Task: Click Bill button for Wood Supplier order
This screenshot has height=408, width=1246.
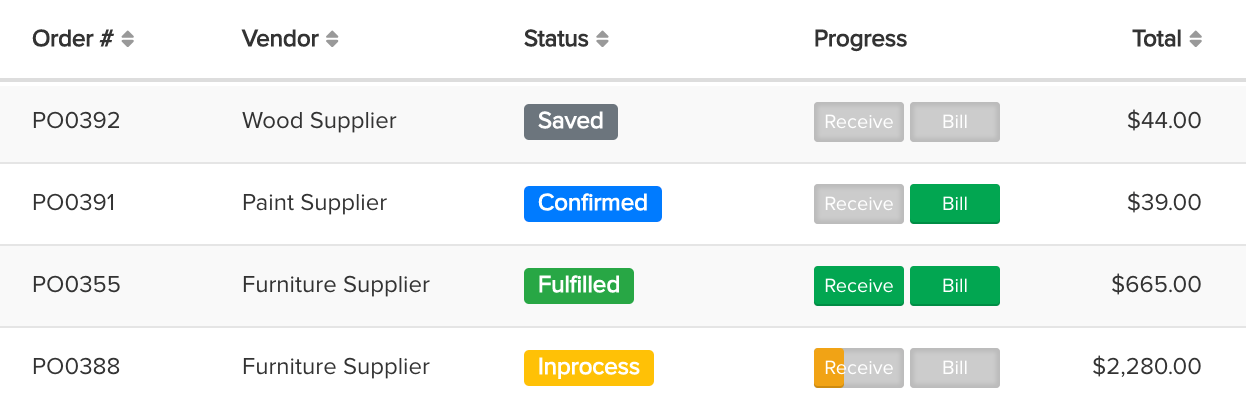Action: coord(954,122)
